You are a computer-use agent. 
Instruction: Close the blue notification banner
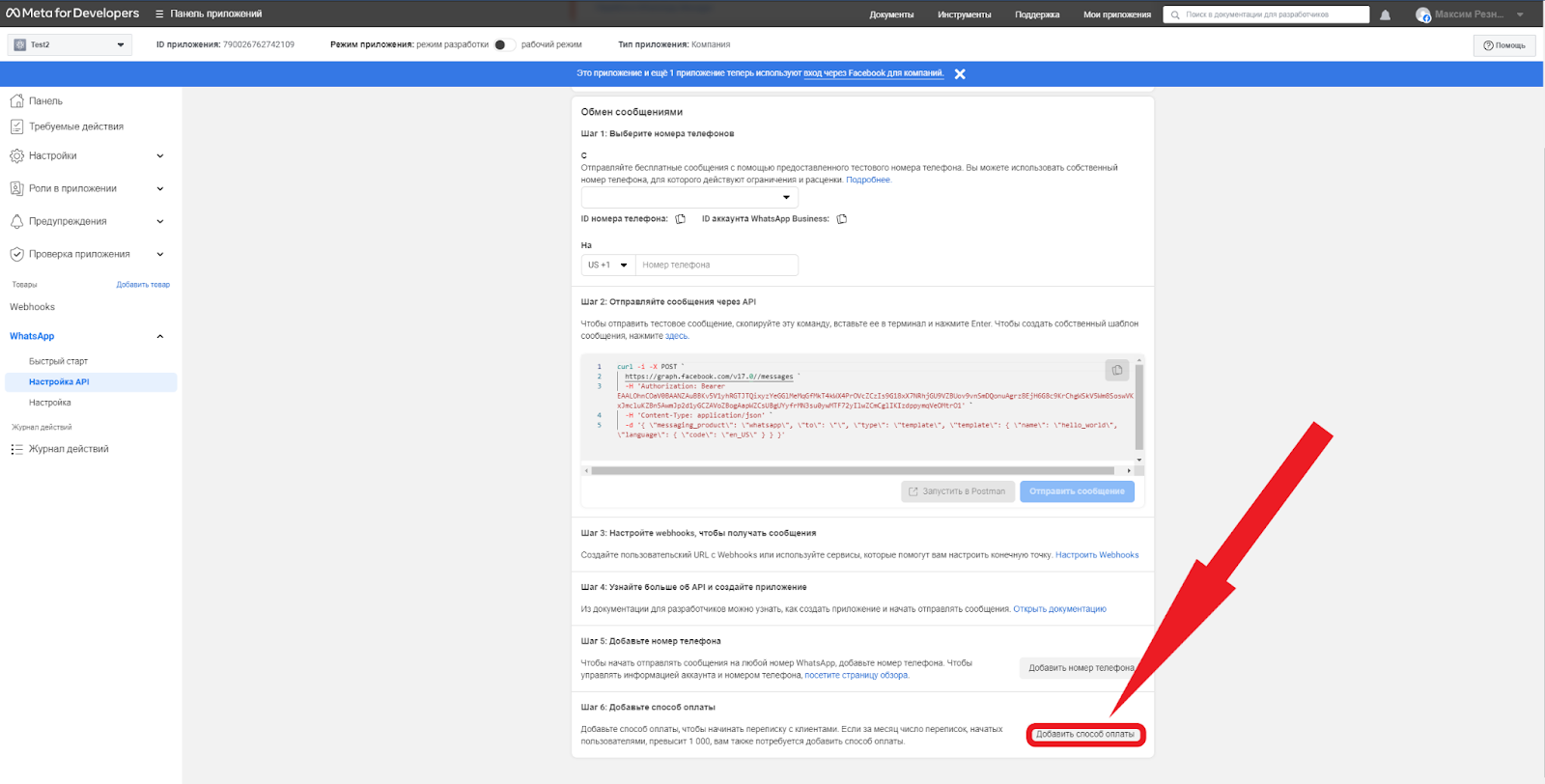(960, 73)
